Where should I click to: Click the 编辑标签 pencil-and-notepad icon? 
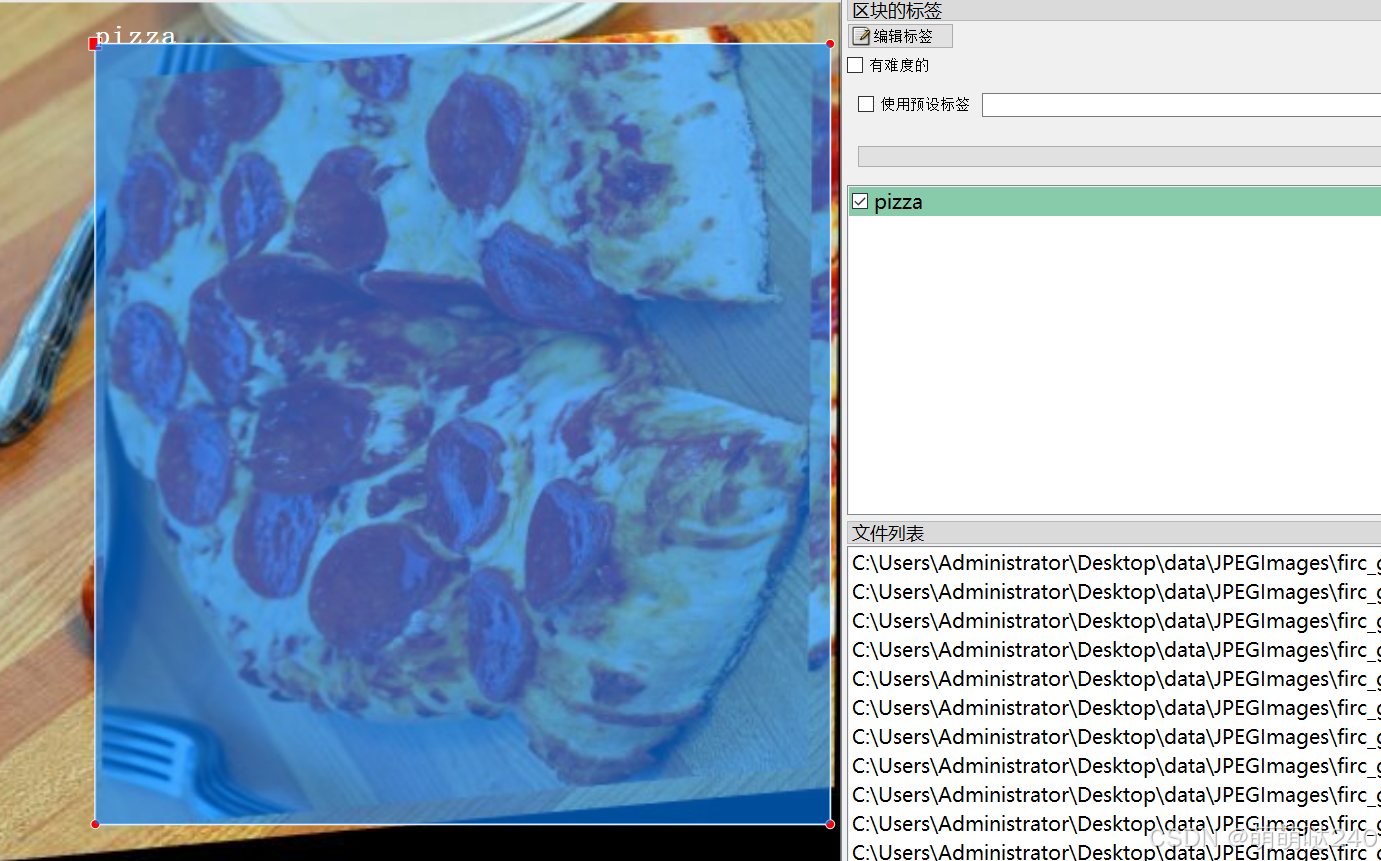(861, 37)
